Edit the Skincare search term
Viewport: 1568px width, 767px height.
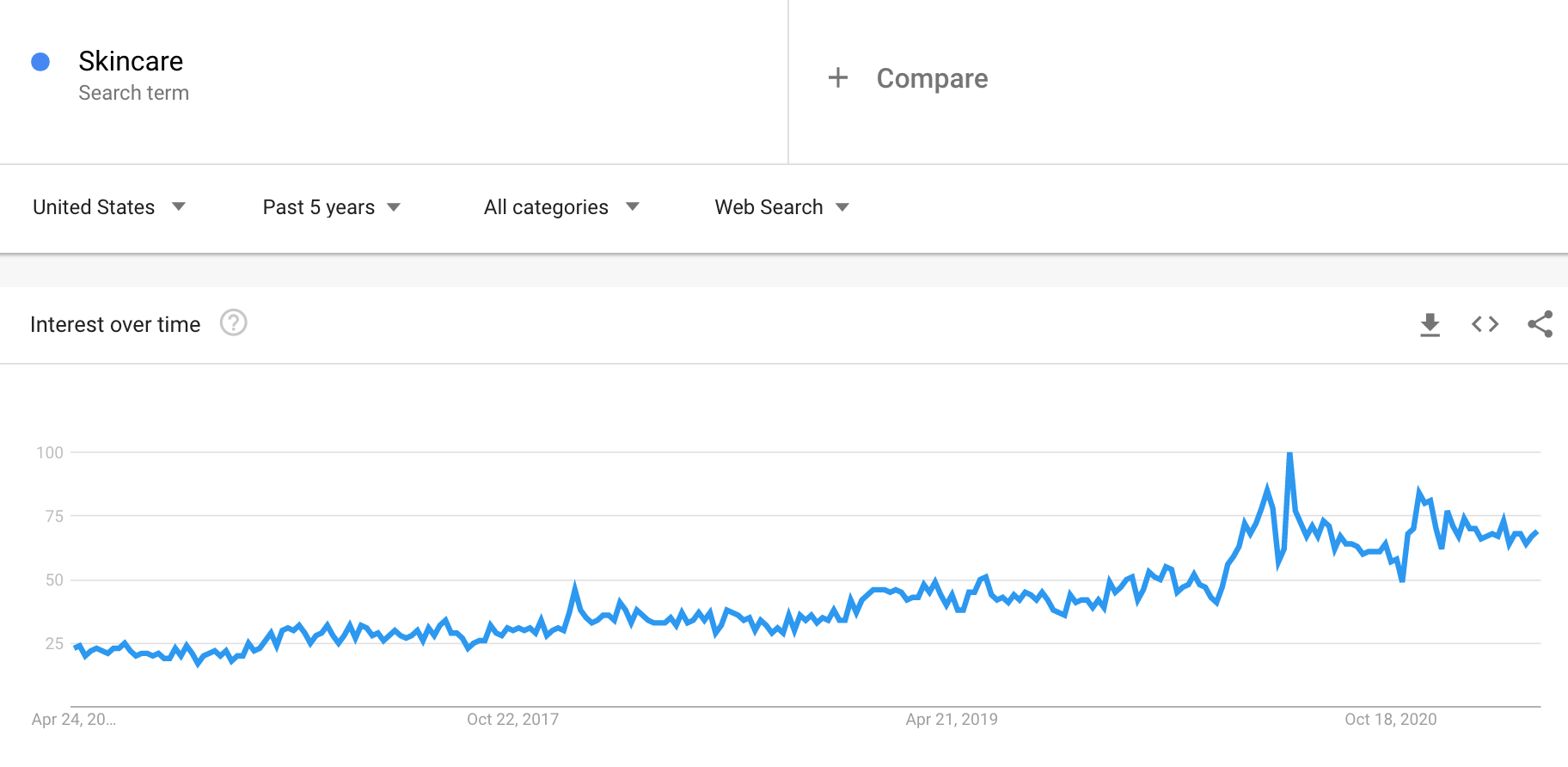pos(131,61)
